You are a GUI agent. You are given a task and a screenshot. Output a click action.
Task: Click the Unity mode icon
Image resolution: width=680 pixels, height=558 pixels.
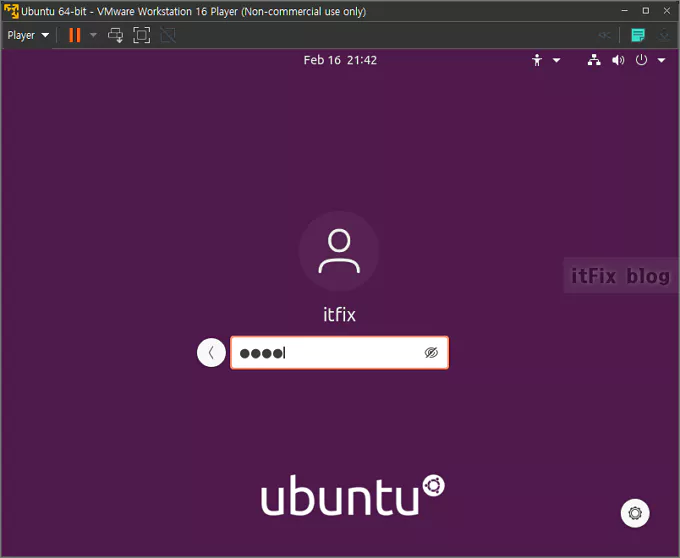coord(168,35)
